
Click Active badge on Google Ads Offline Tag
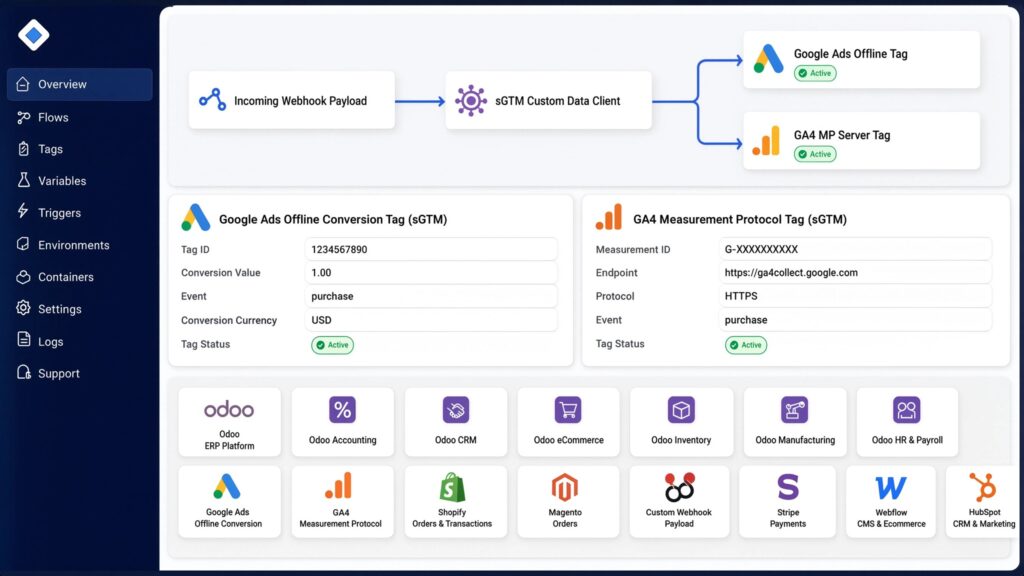tap(815, 73)
